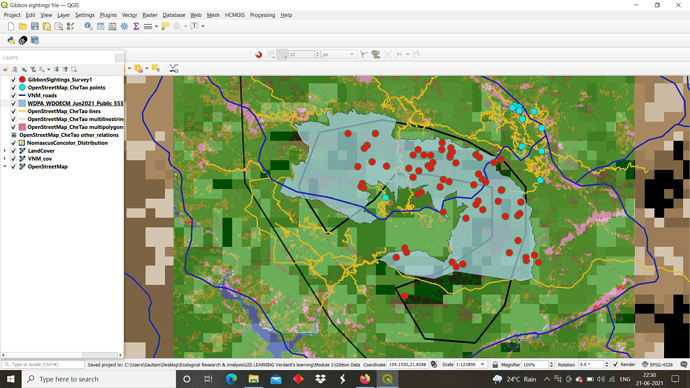Toggle the Render checkbox in status bar
Screen dimensions: 690x388
(x=615, y=364)
